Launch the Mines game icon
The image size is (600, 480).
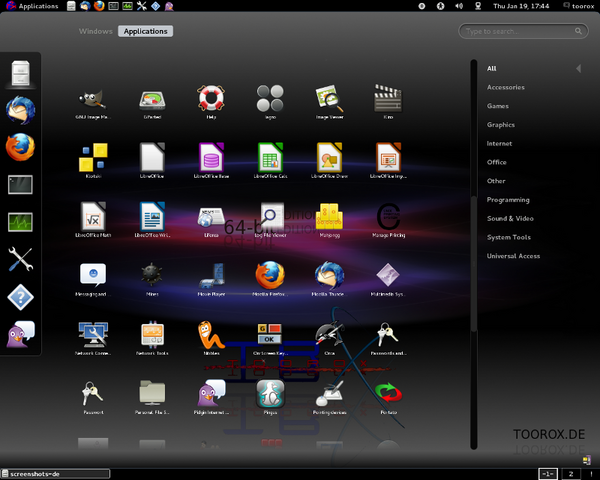click(152, 275)
